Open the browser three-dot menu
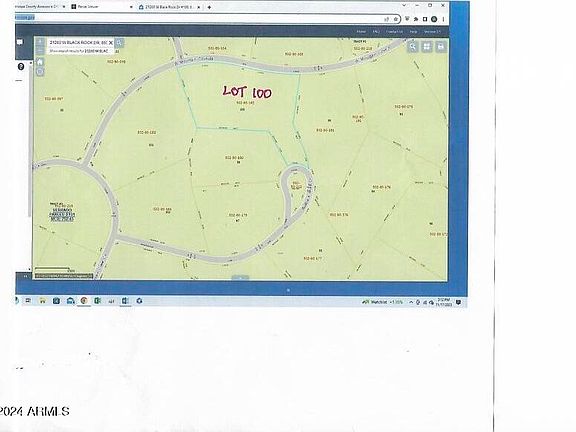The height and width of the screenshot is (432, 576). point(443,19)
